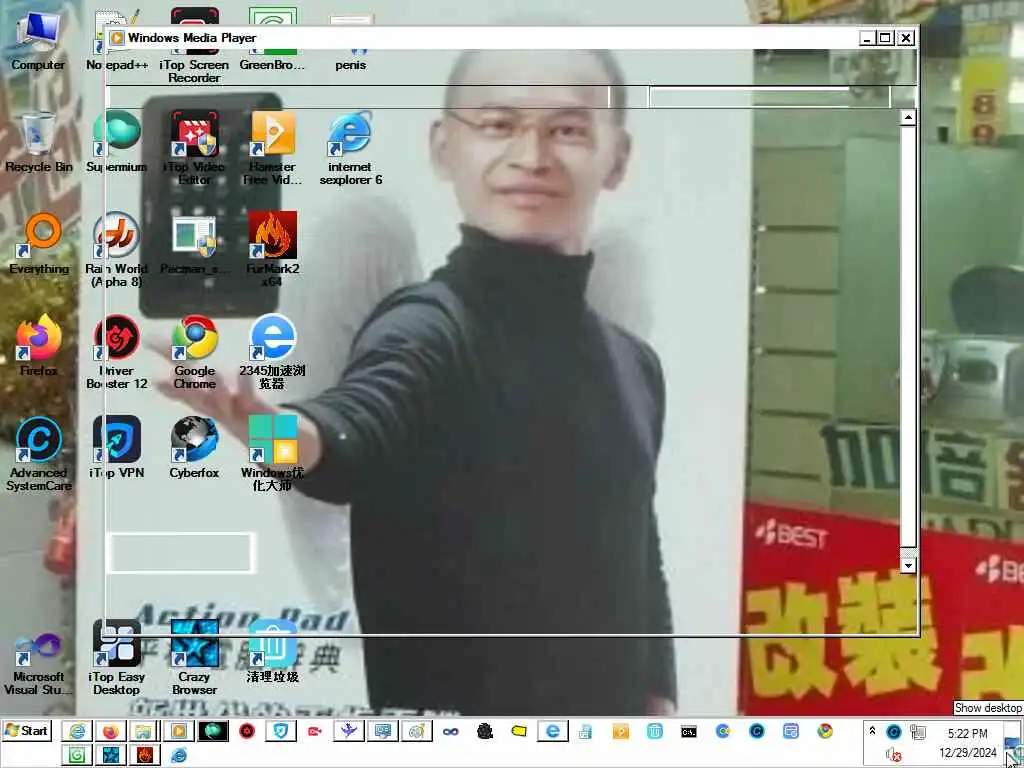Click the Supermium taskbar button
Screen dimensions: 1024x768
[x=213, y=731]
